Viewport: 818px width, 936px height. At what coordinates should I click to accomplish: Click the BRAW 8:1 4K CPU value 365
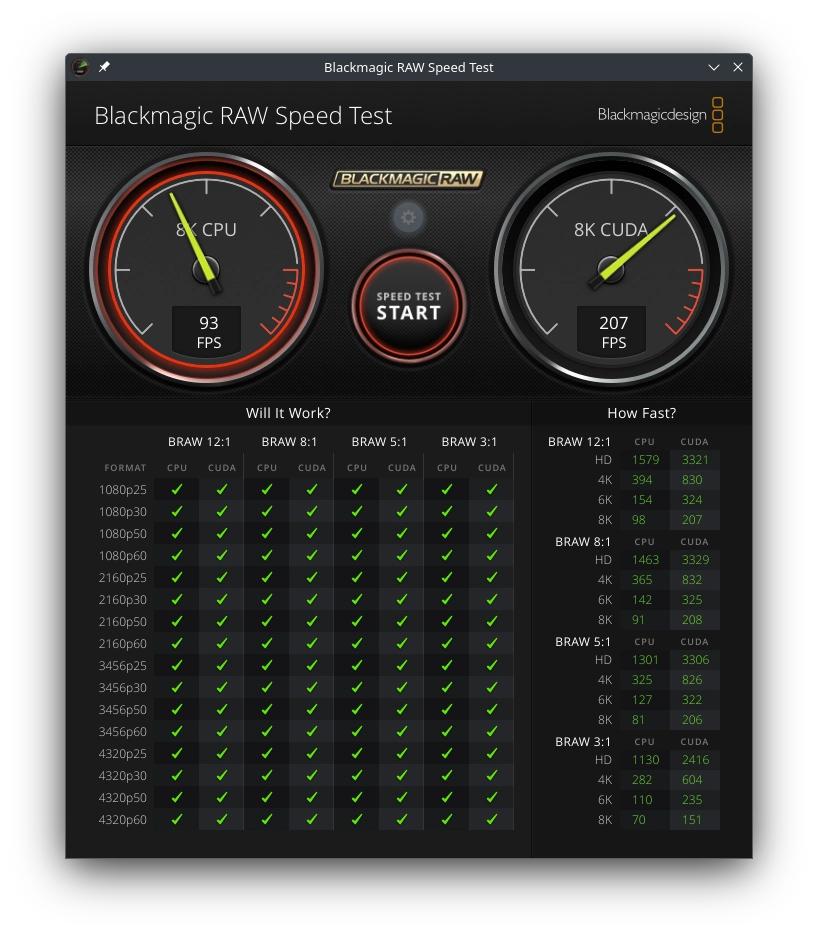642,580
